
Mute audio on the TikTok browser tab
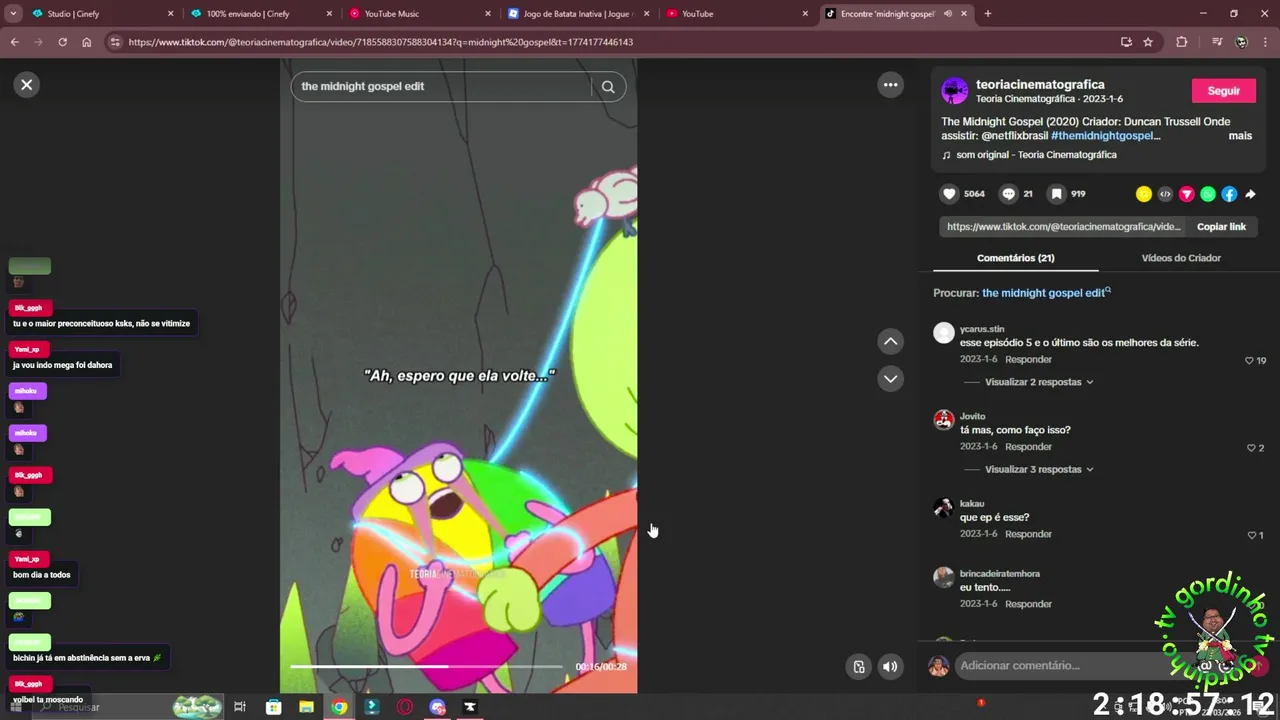point(947,14)
